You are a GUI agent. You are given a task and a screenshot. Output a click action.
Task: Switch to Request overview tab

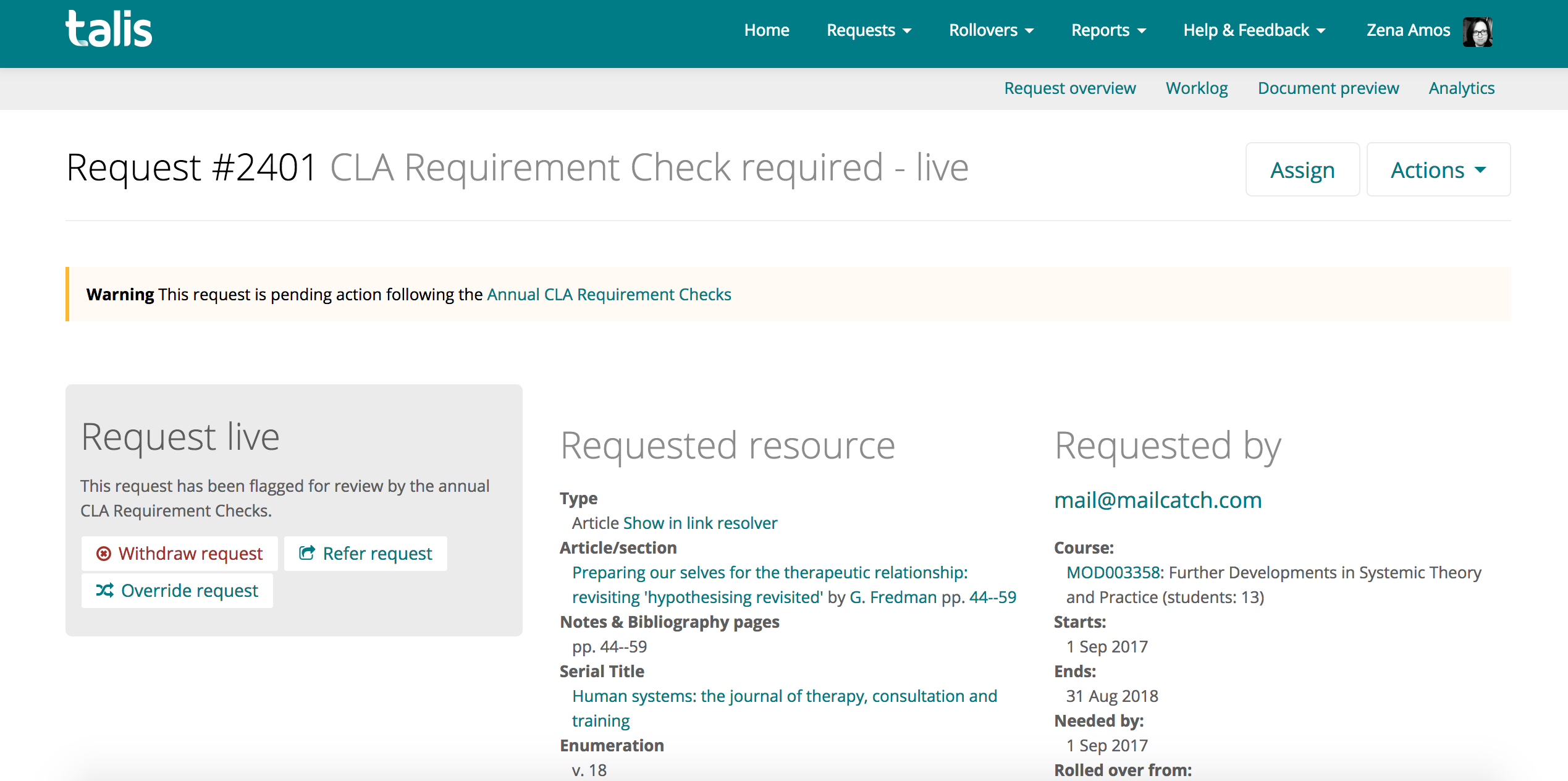[1070, 88]
